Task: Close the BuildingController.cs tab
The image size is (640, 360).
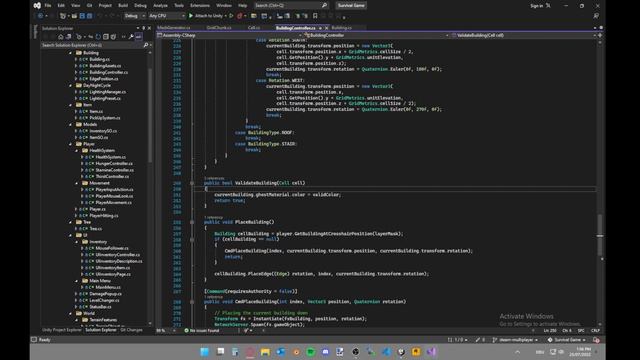Action: [327, 28]
